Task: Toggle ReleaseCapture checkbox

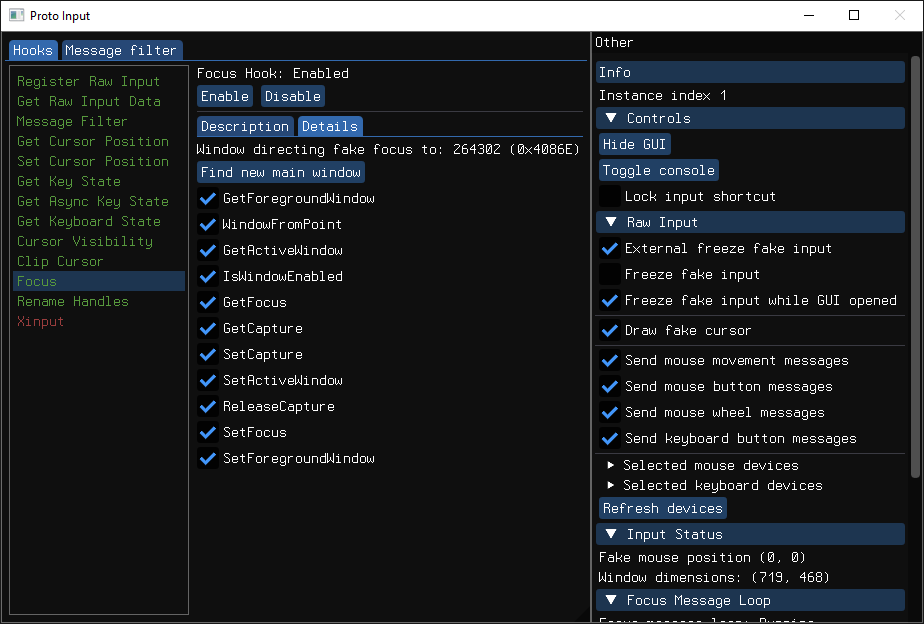Action: tap(207, 406)
